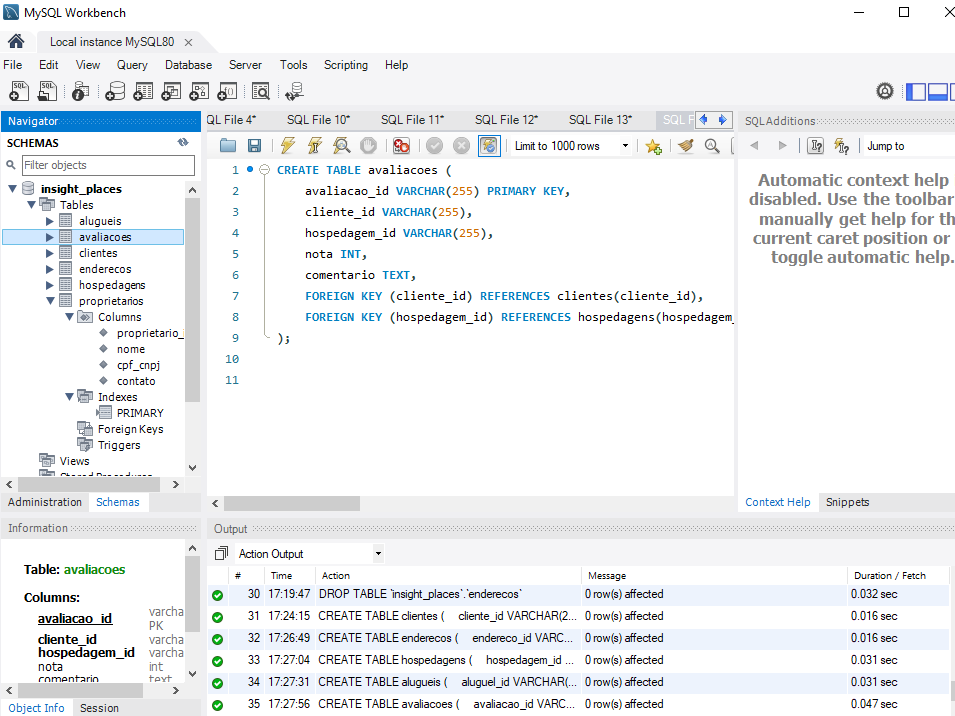Image resolution: width=955 pixels, height=716 pixels.
Task: Click the Jump to field
Action: click(907, 146)
